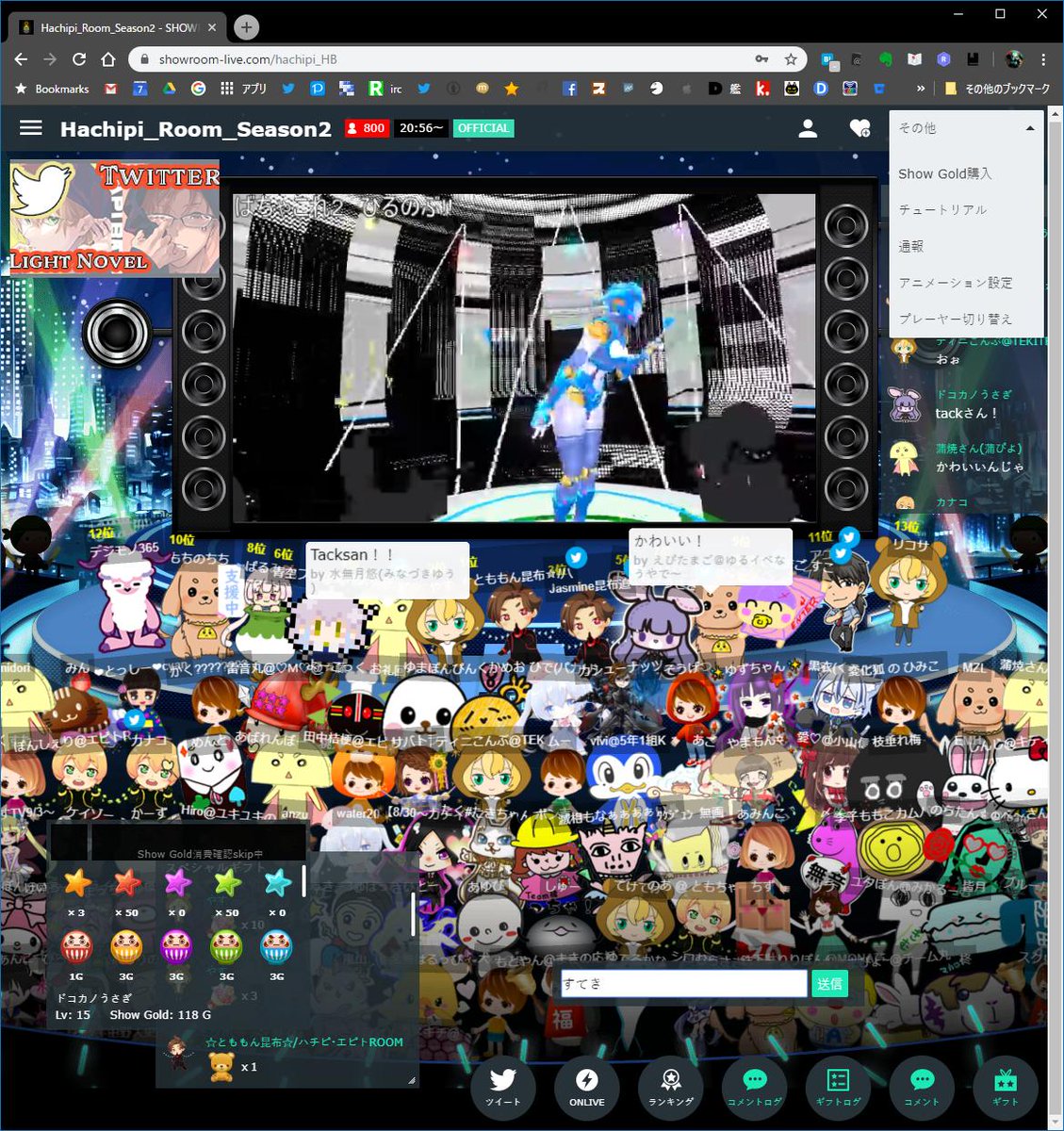
Task: Choose プレーヤー切り替え menu option
Action: 956,320
